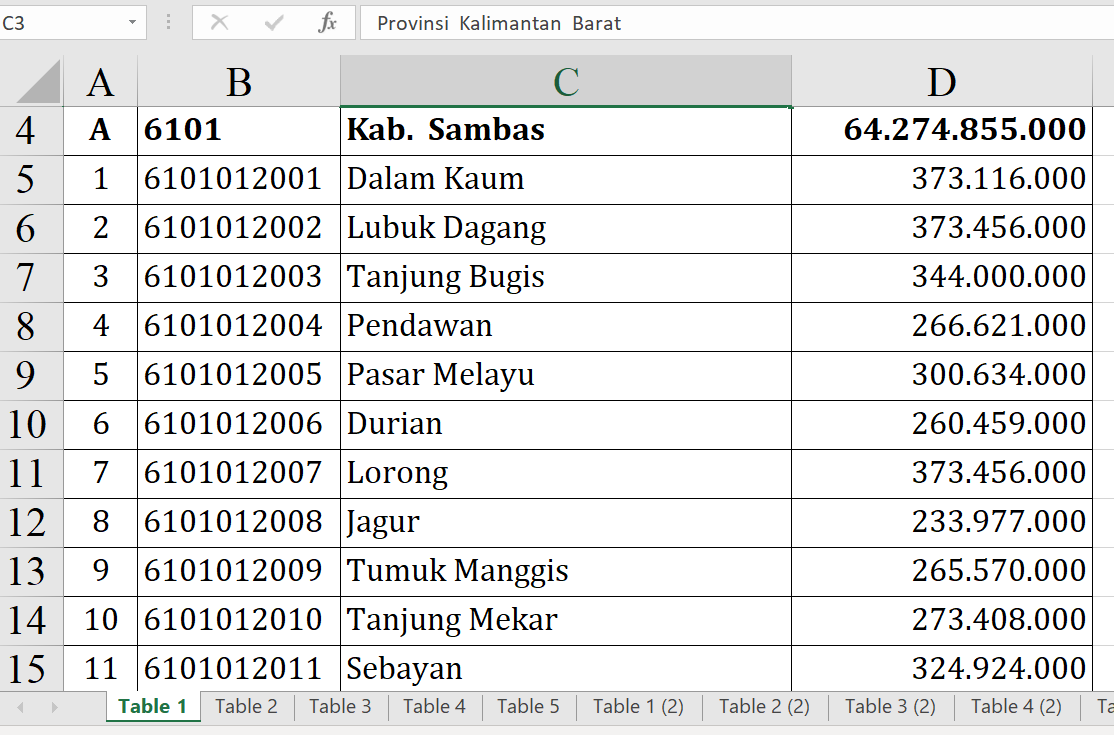
Task: Click the cell containing Tanjung Bugis
Action: coord(565,277)
